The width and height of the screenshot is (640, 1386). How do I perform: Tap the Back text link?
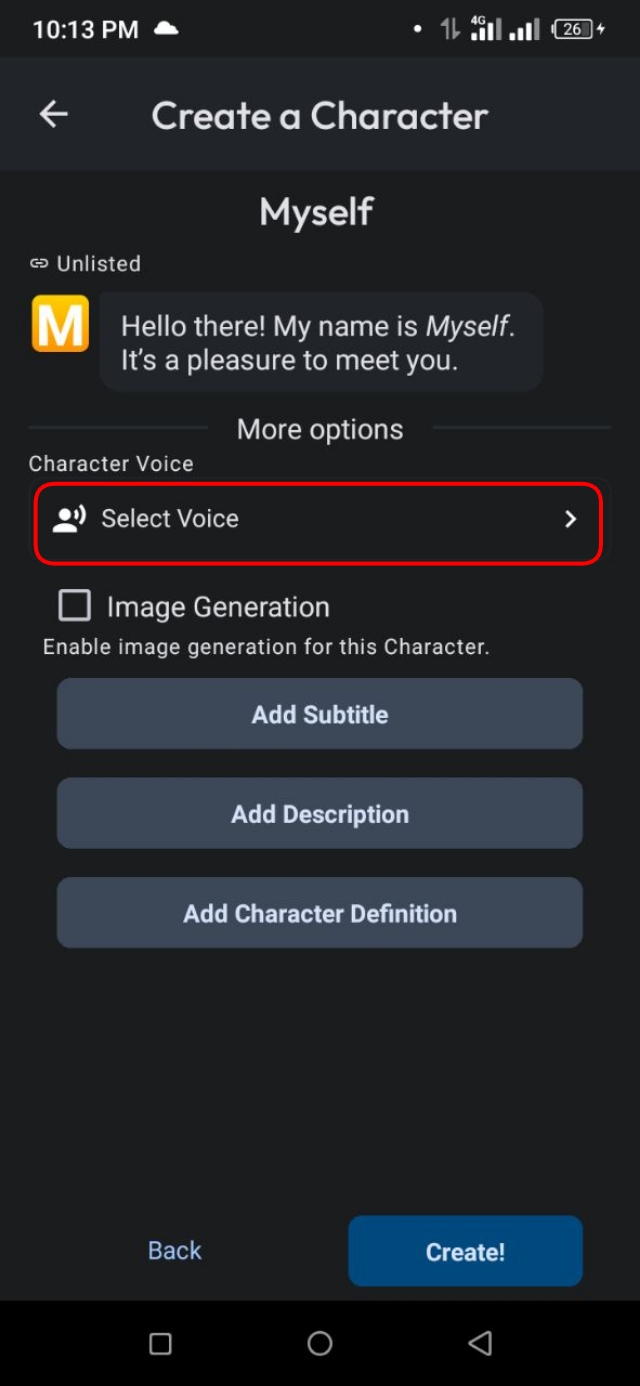click(x=174, y=1250)
